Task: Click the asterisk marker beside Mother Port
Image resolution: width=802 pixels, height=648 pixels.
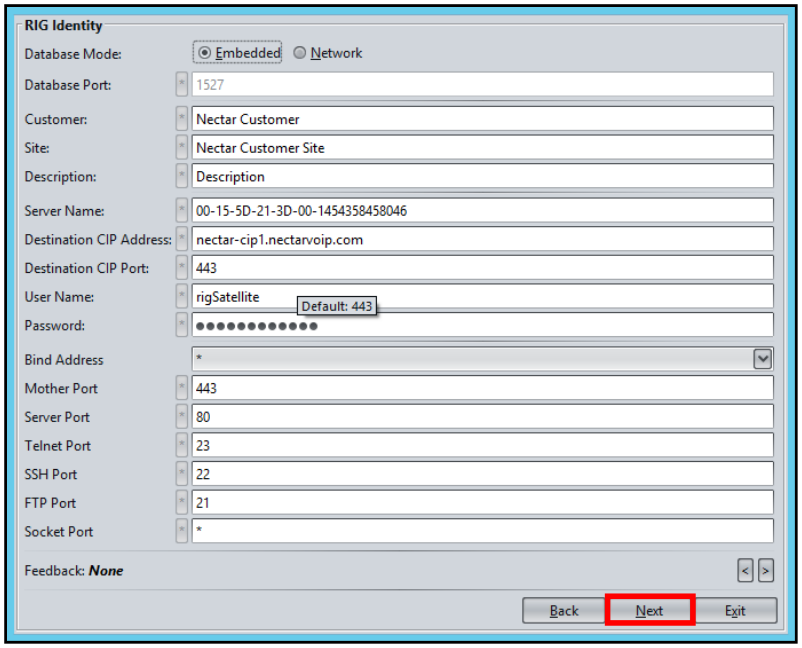Action: [182, 388]
